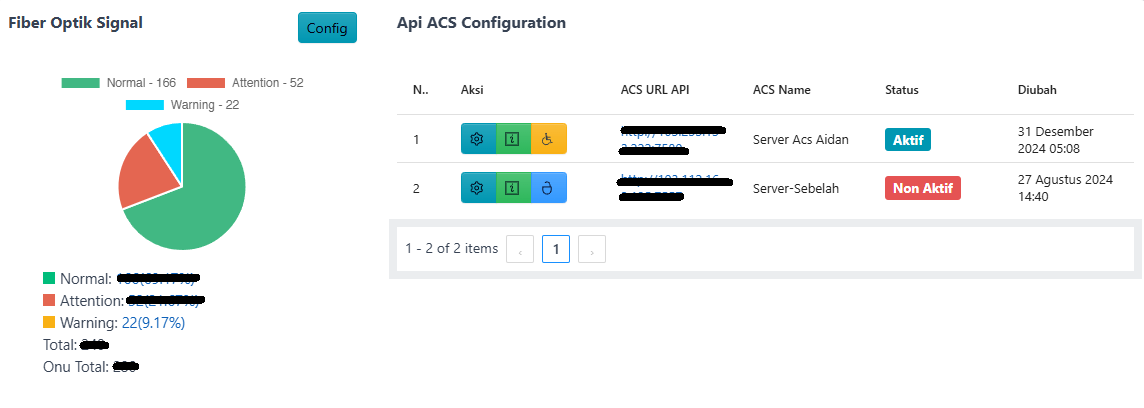Click Aktif status badge
The width and height of the screenshot is (1144, 408).
908,139
